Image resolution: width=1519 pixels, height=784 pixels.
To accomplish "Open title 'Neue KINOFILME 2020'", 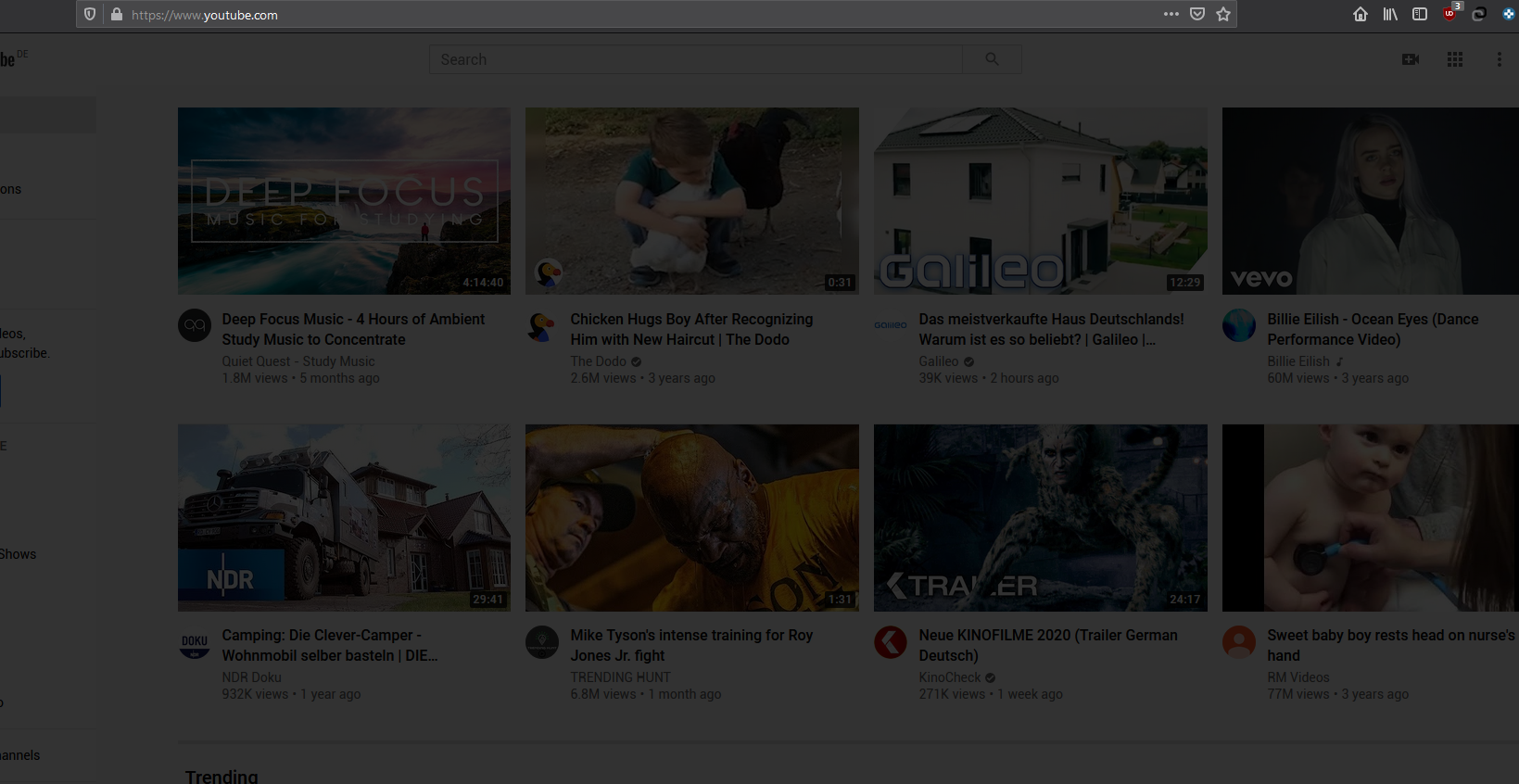I will (1048, 646).
